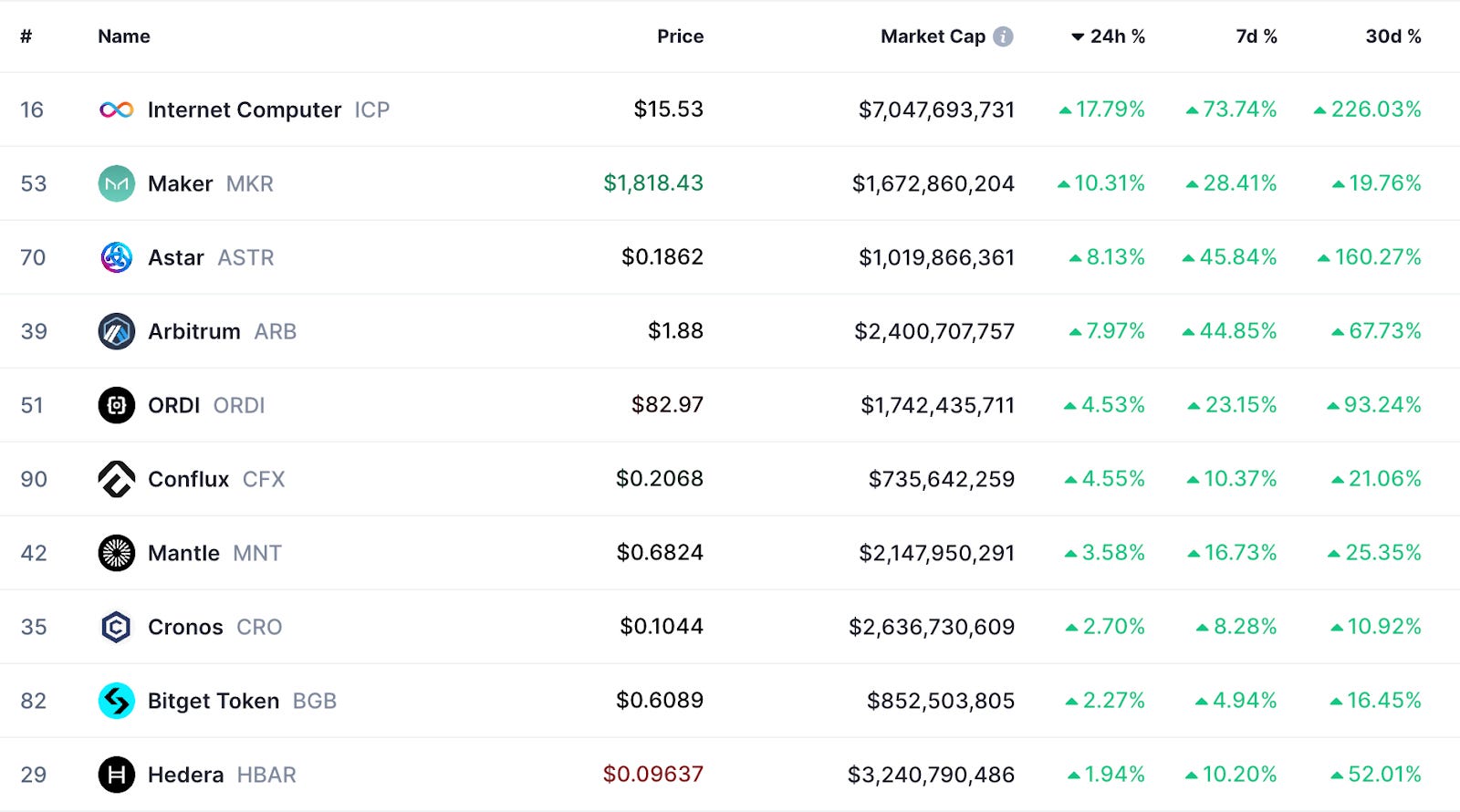Sort by the 30d % column header
The image size is (1460, 812).
[x=1393, y=36]
